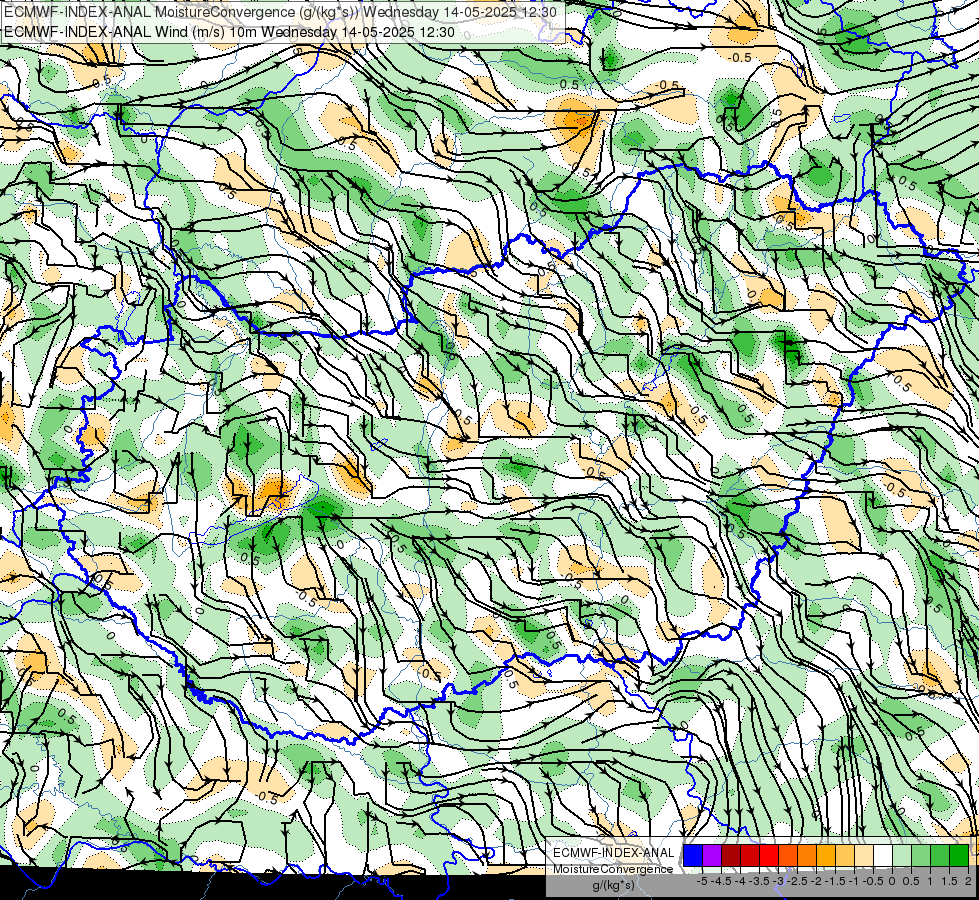Click the legend label ECMWF-INDEX-ANAL
979x900 pixels.
[x=613, y=853]
